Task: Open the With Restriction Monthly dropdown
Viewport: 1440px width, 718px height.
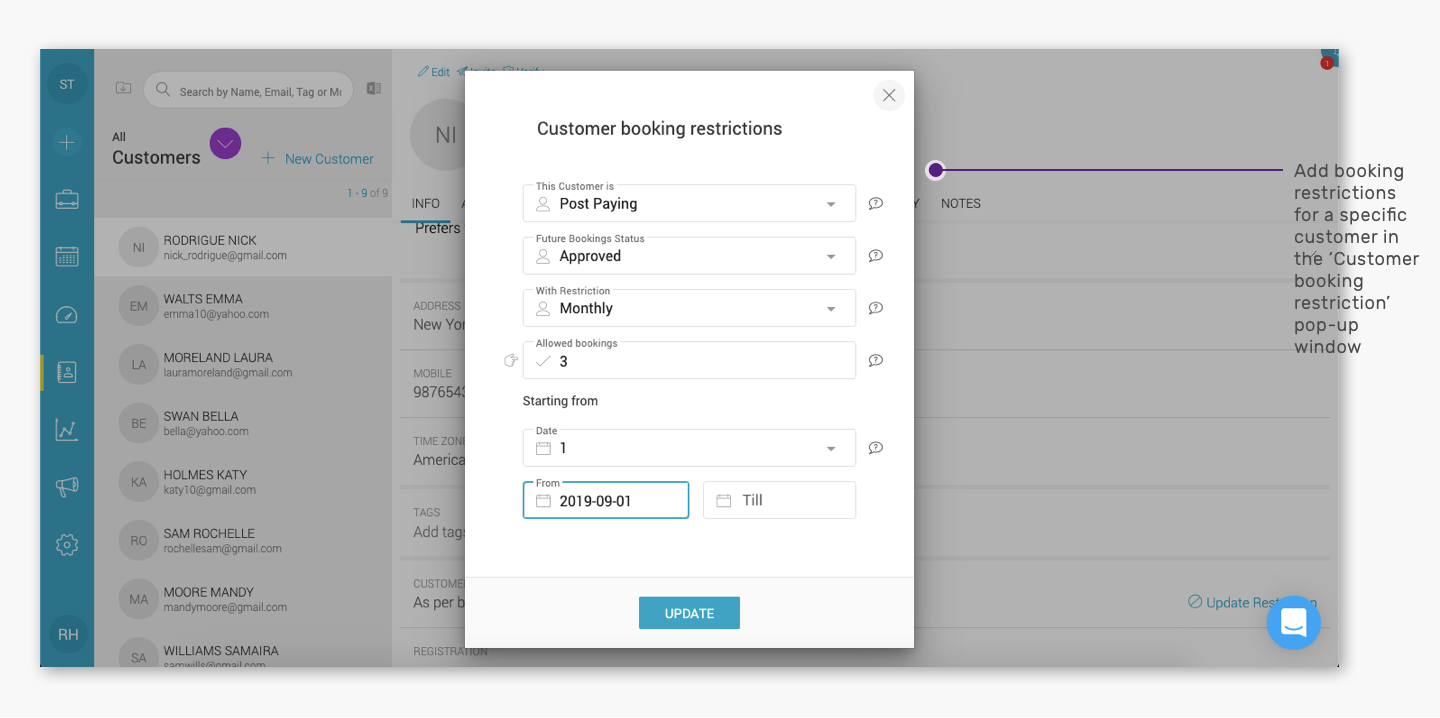Action: point(689,308)
